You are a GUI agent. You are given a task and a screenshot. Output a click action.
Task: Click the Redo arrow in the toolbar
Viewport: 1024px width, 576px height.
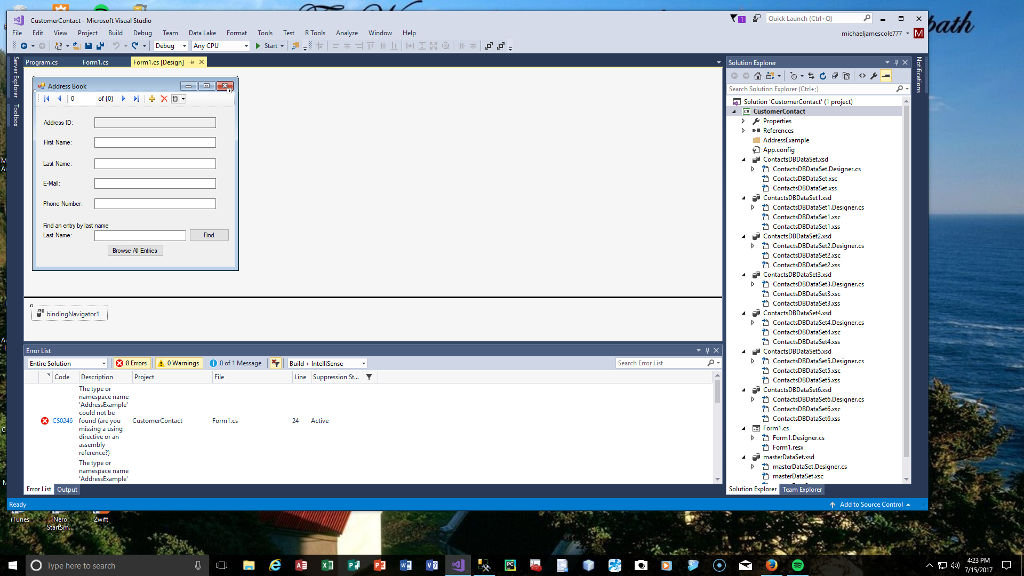(x=135, y=46)
